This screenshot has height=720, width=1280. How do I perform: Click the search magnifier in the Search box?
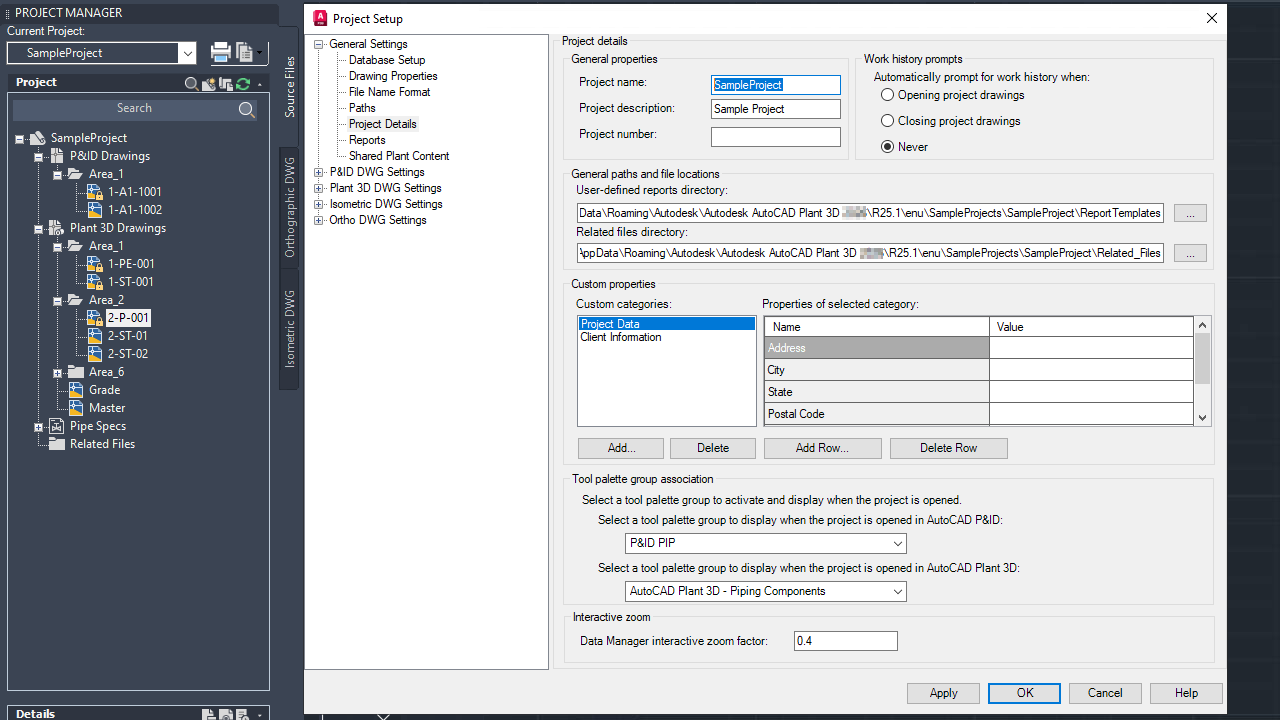pos(247,109)
